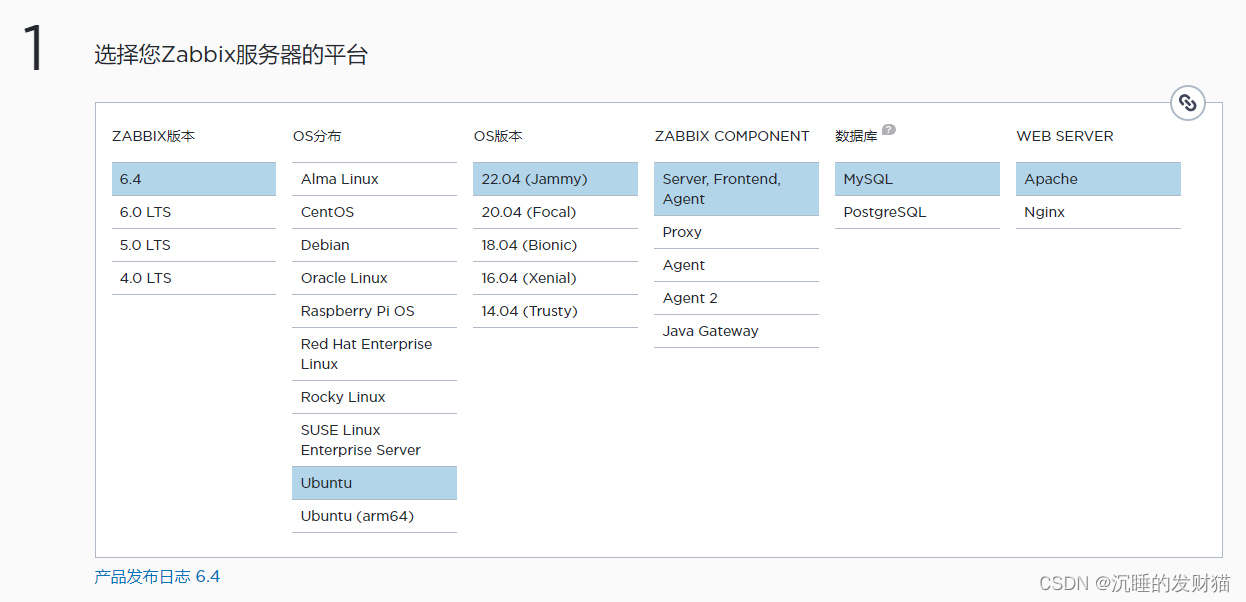Click the ZABBIX COMPONENT column heading

(x=732, y=136)
